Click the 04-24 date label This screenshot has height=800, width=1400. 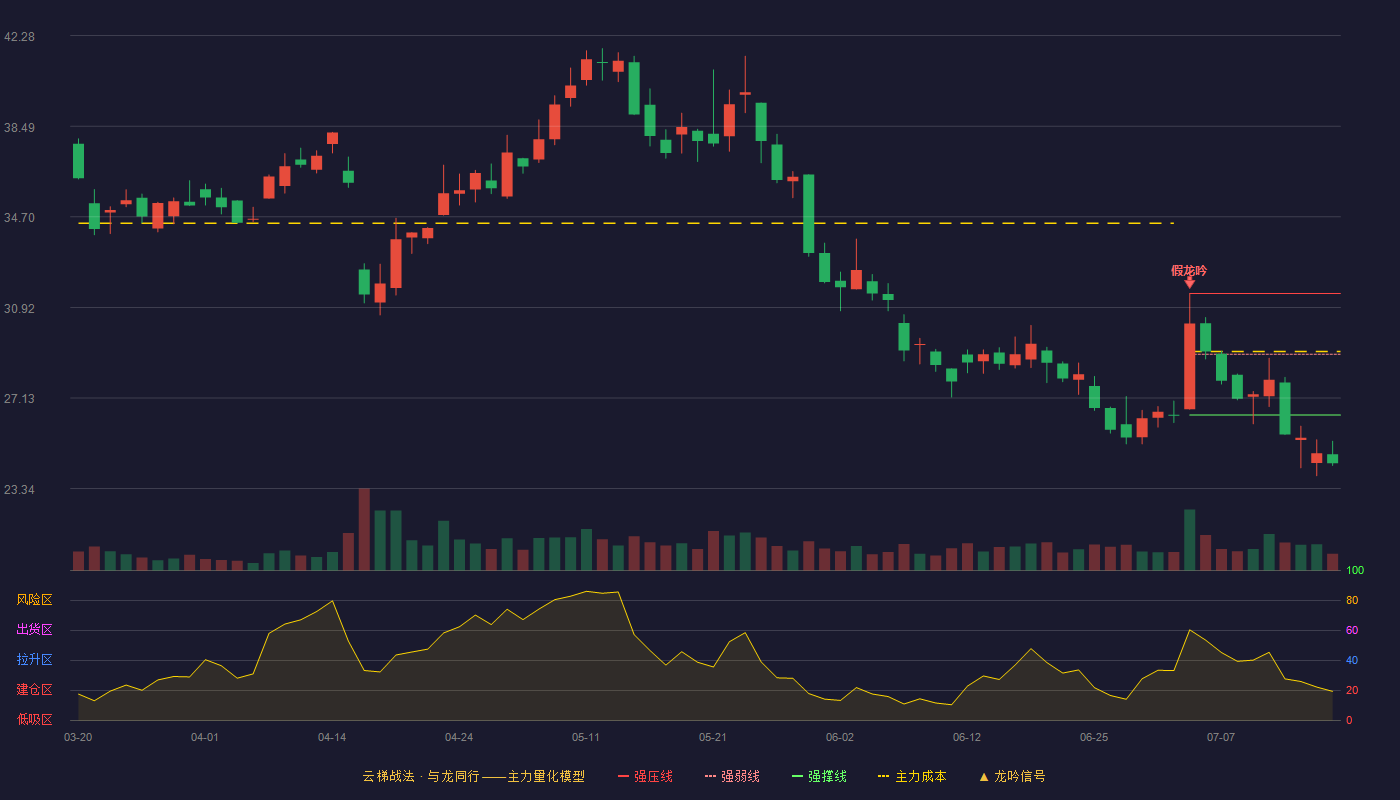(x=459, y=737)
